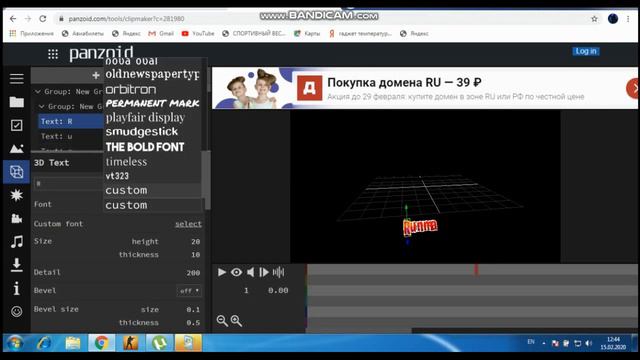This screenshot has width=640, height=360.
Task: Toggle the preview eye icon
Action: 236,272
